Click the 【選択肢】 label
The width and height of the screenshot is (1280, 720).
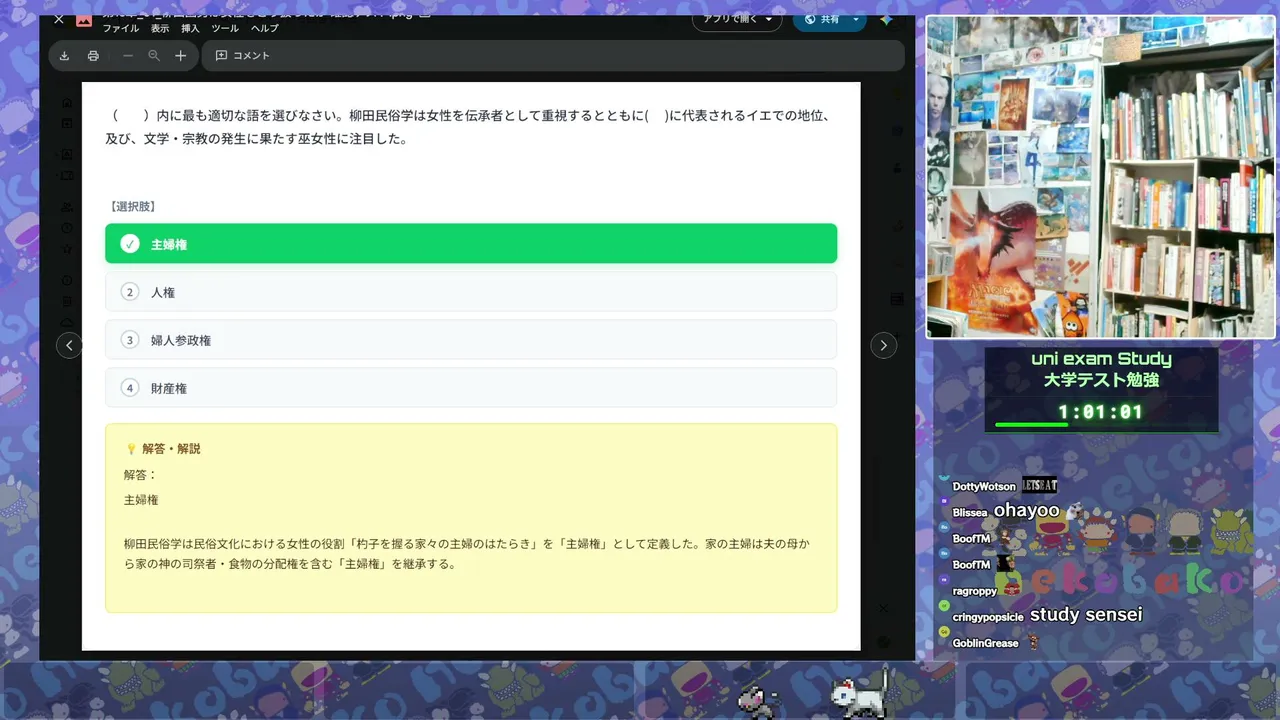click(x=133, y=207)
